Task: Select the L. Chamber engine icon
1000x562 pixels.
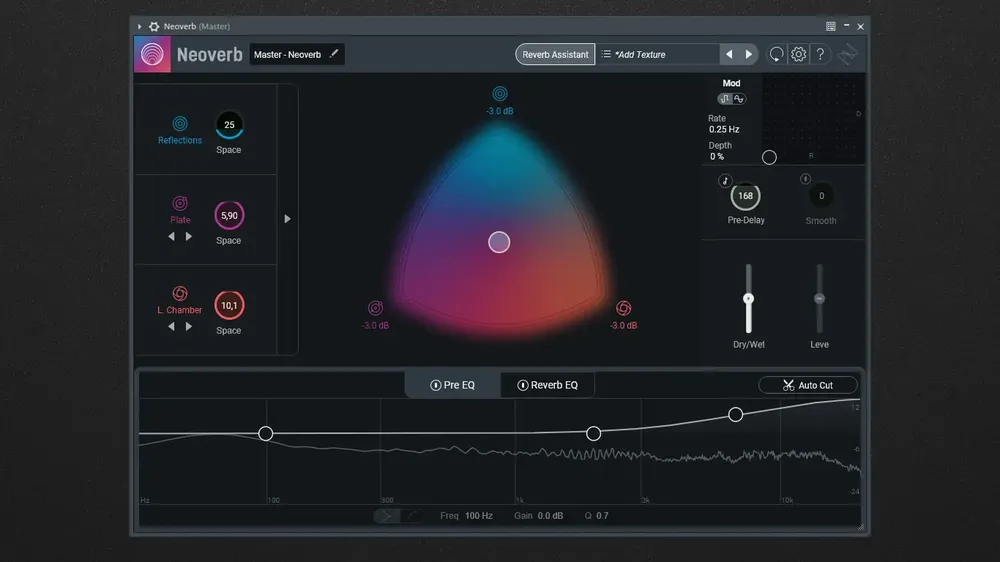Action: click(x=180, y=293)
